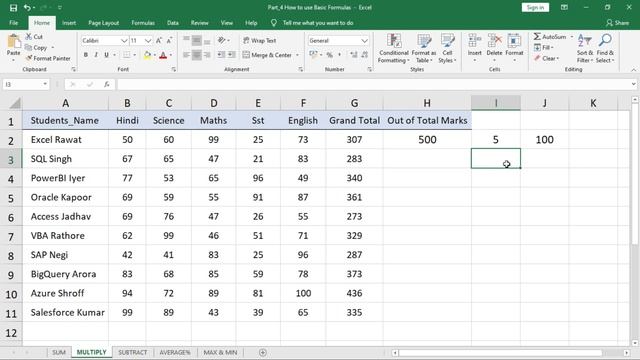The width and height of the screenshot is (640, 360).
Task: Open the Calibri font name dropdown
Action: click(124, 40)
